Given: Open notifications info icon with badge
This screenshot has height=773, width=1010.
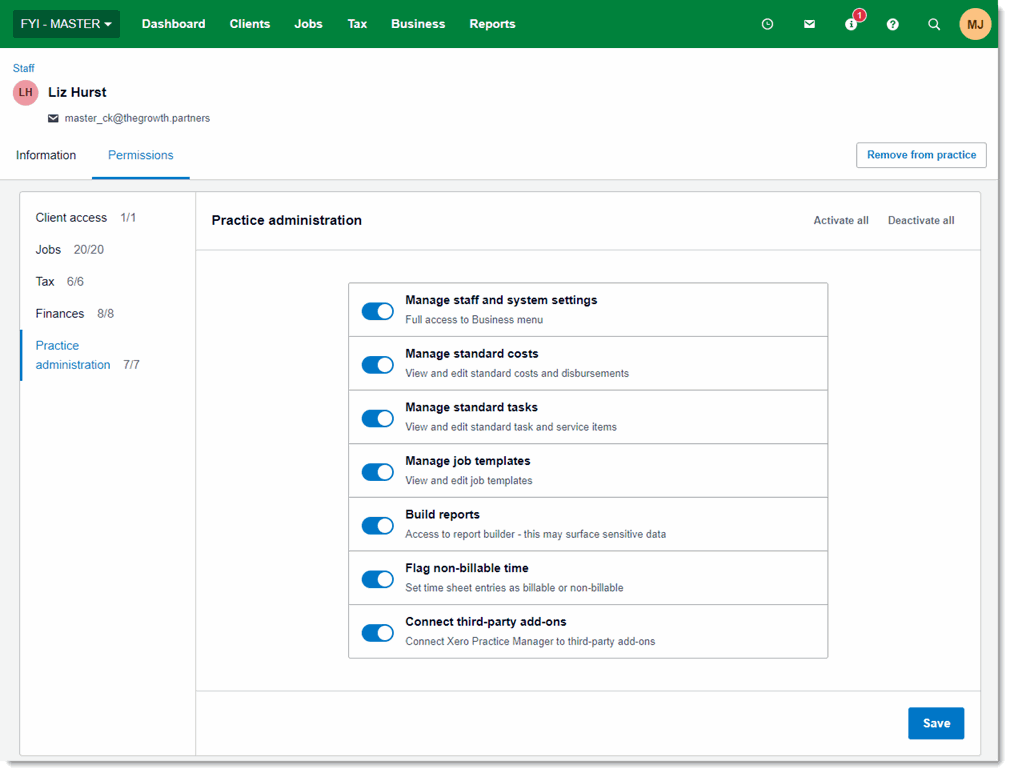Looking at the screenshot, I should [852, 24].
